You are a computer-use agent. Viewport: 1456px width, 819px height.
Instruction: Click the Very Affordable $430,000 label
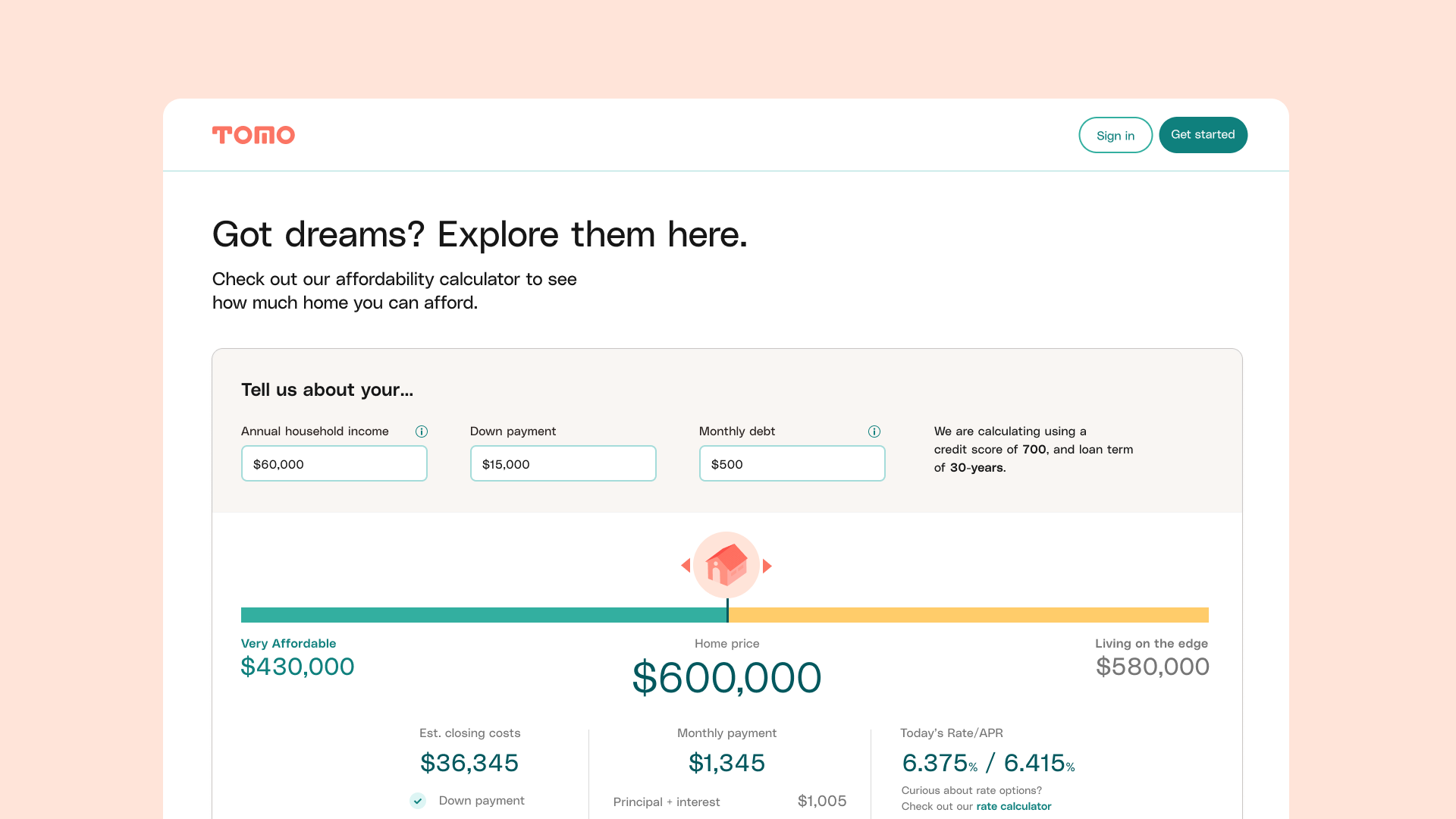pos(297,657)
